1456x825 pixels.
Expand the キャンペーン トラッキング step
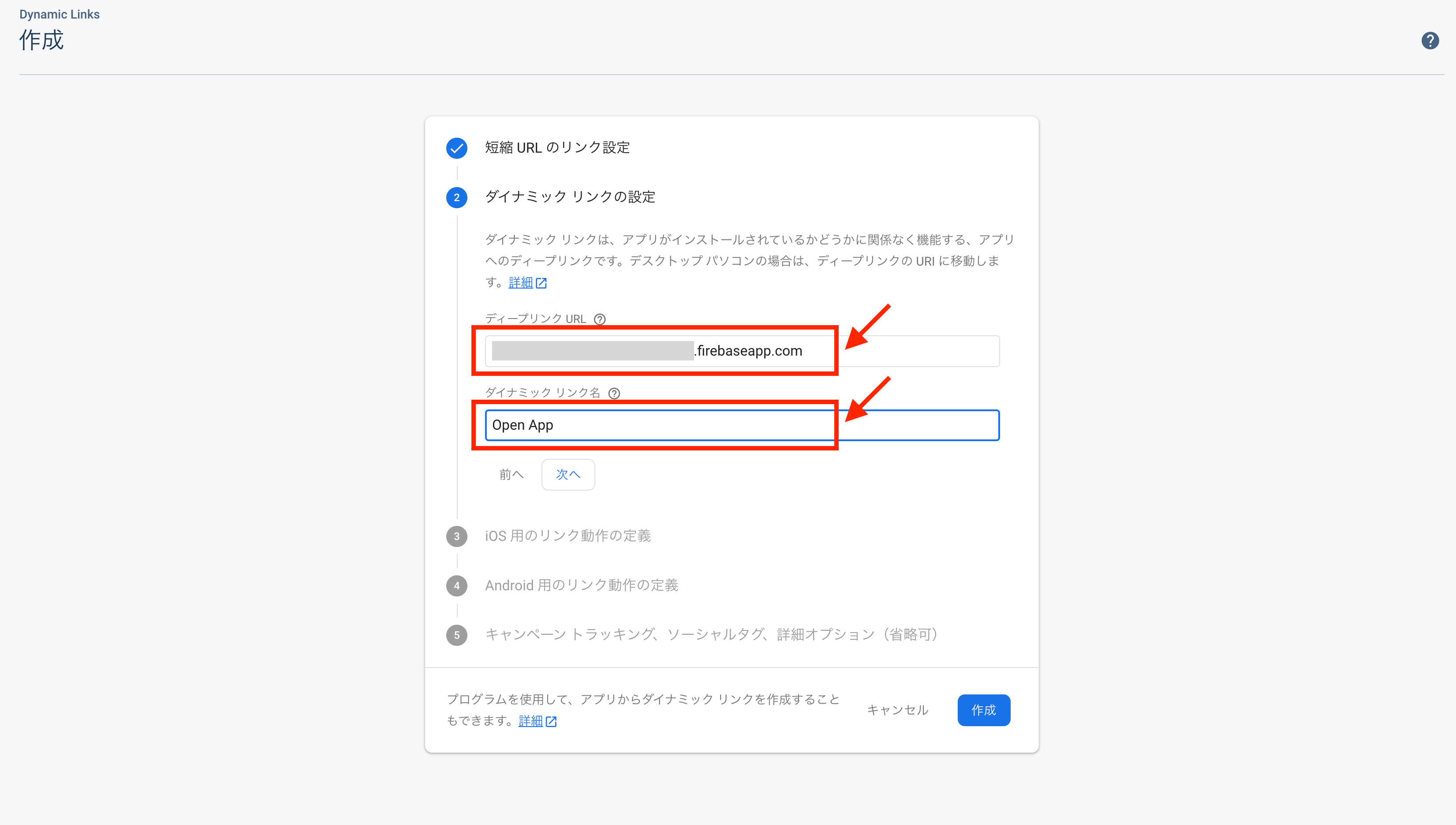click(x=711, y=634)
